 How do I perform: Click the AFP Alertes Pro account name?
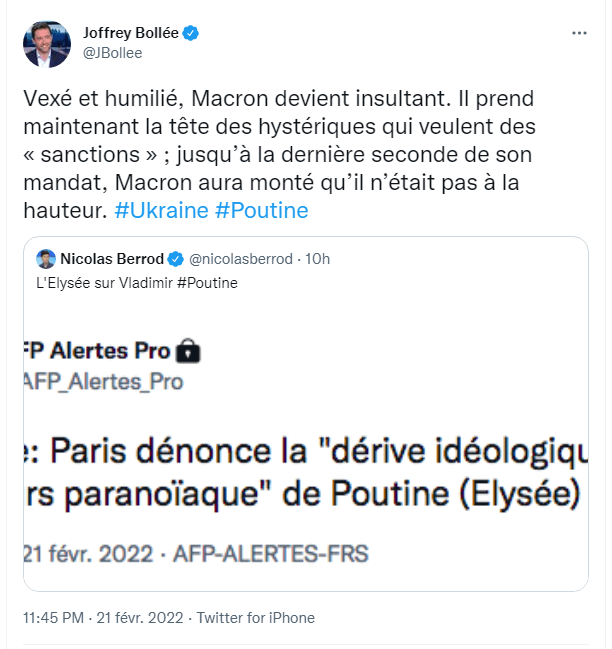coord(100,351)
